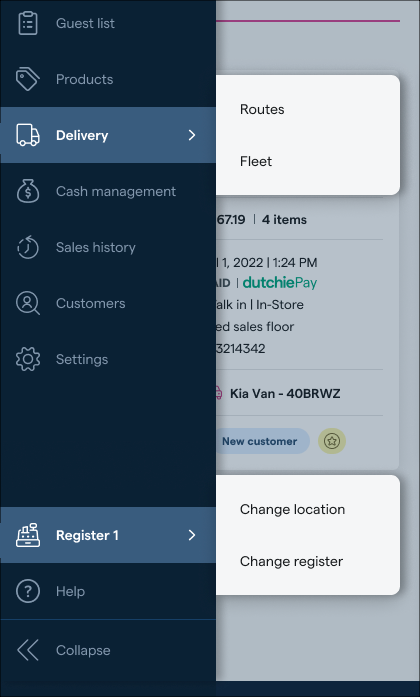Click the Guest list clipboard icon
This screenshot has width=420, height=697.
28,23
